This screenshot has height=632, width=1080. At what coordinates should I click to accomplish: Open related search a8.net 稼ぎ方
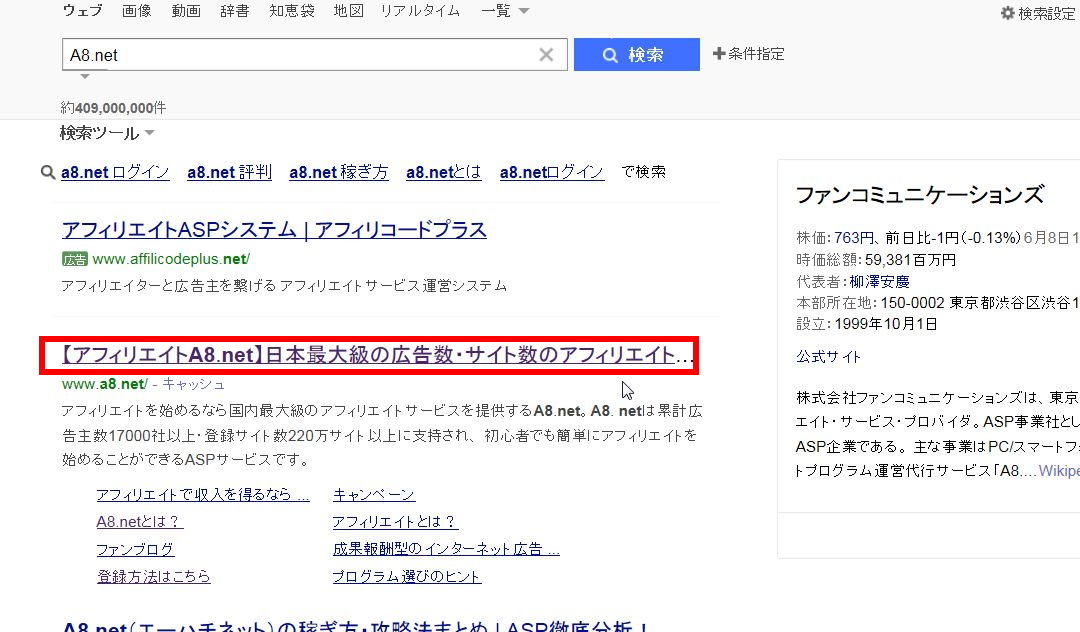click(339, 172)
